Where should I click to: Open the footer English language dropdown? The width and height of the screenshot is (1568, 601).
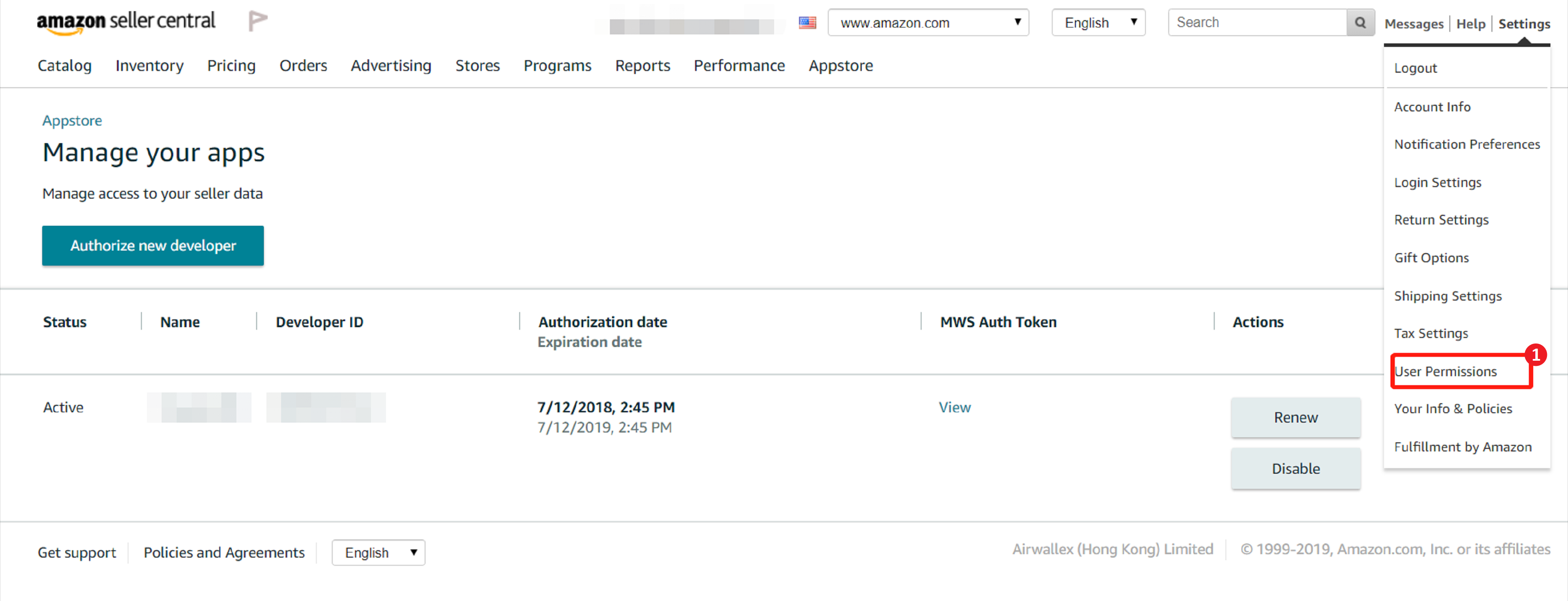(378, 552)
